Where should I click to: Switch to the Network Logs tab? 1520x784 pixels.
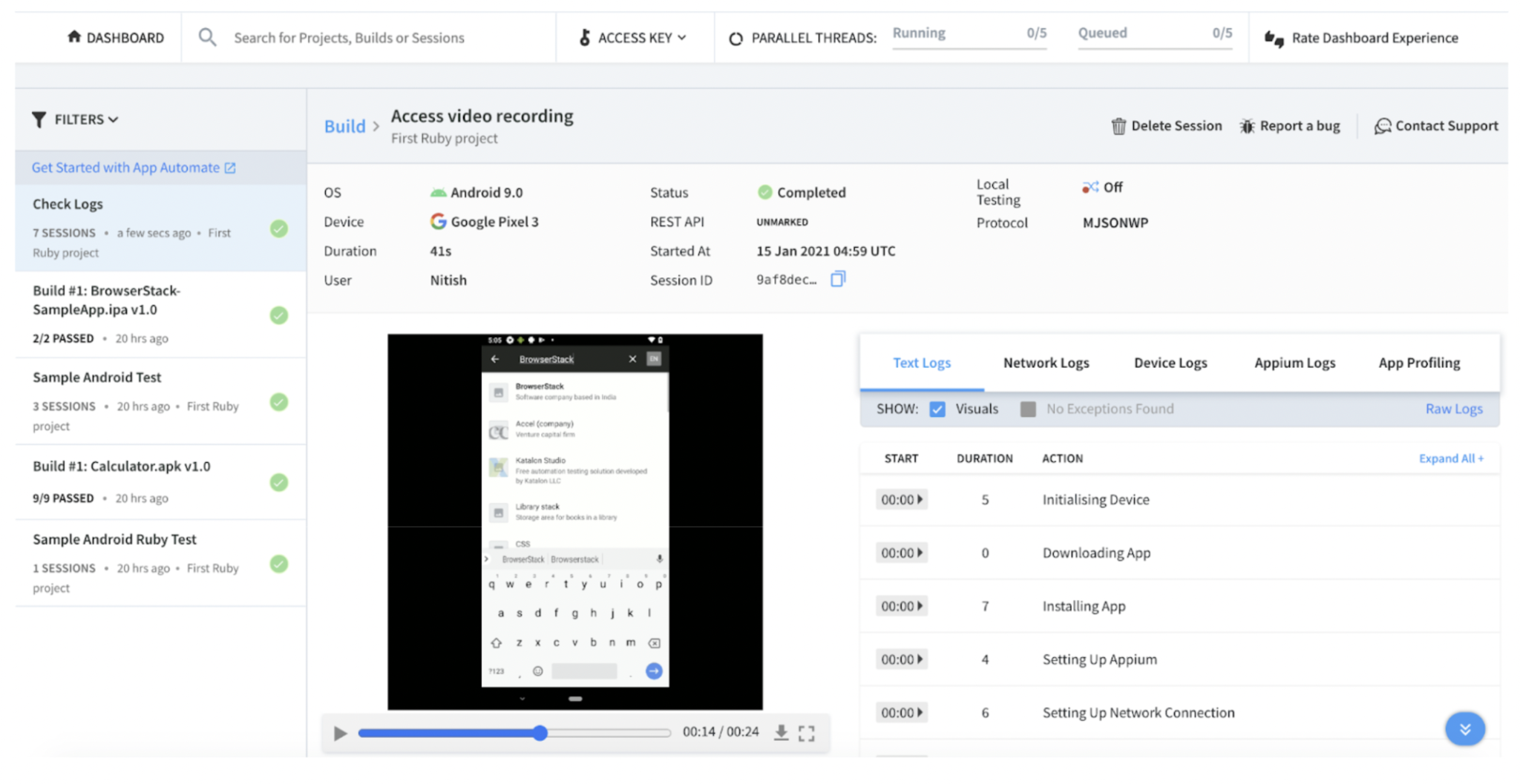(1046, 363)
